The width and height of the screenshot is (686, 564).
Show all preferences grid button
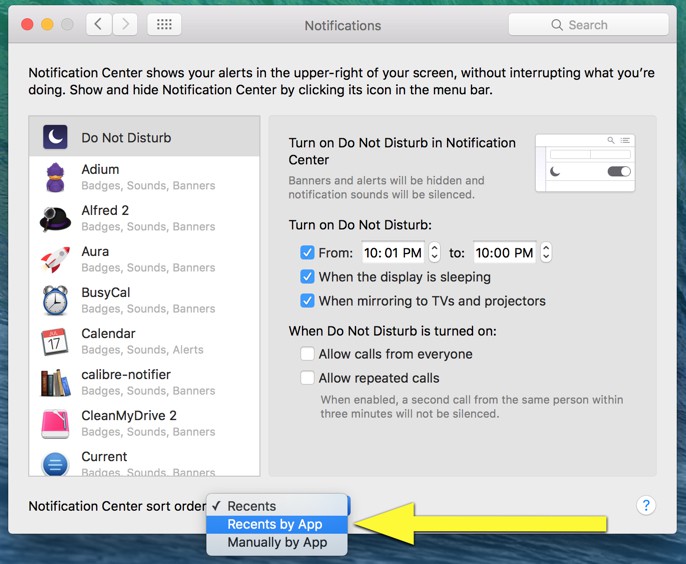pos(164,25)
